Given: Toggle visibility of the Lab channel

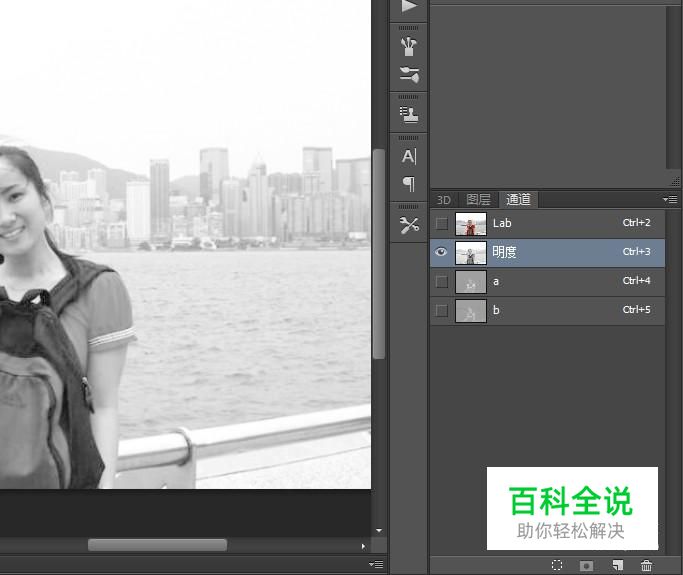Looking at the screenshot, I should pyautogui.click(x=442, y=223).
